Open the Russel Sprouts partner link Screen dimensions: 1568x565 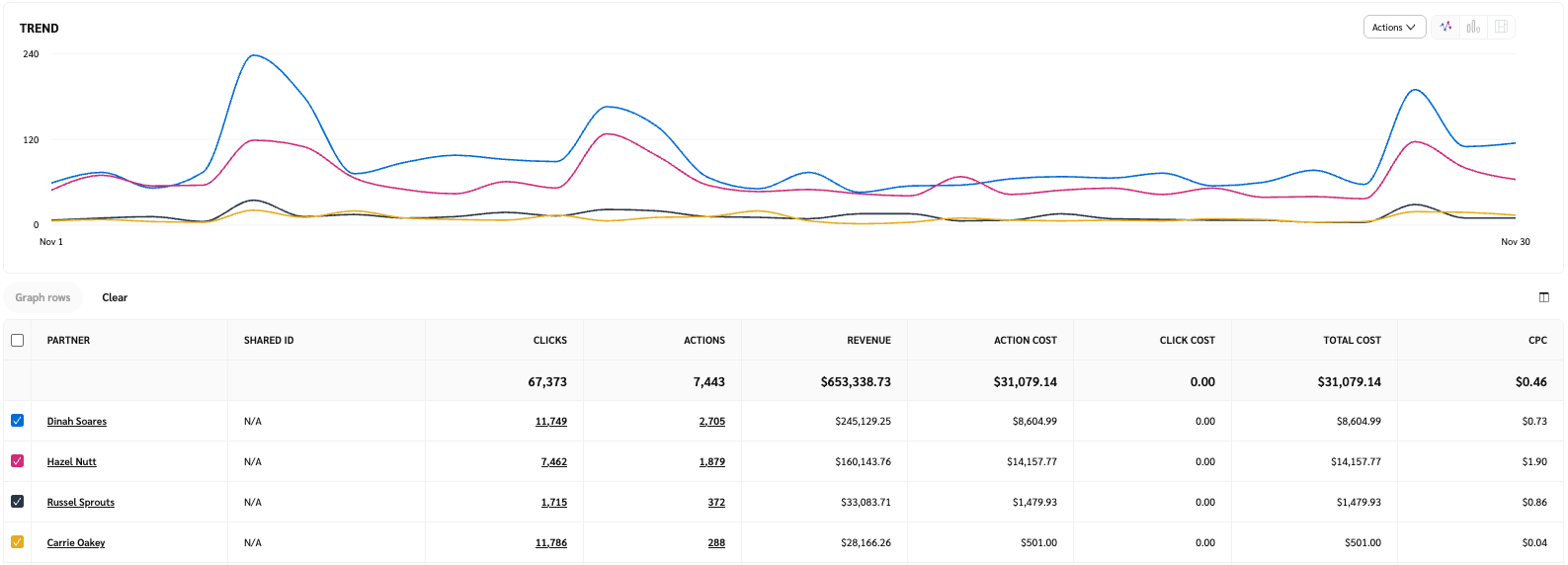point(81,503)
